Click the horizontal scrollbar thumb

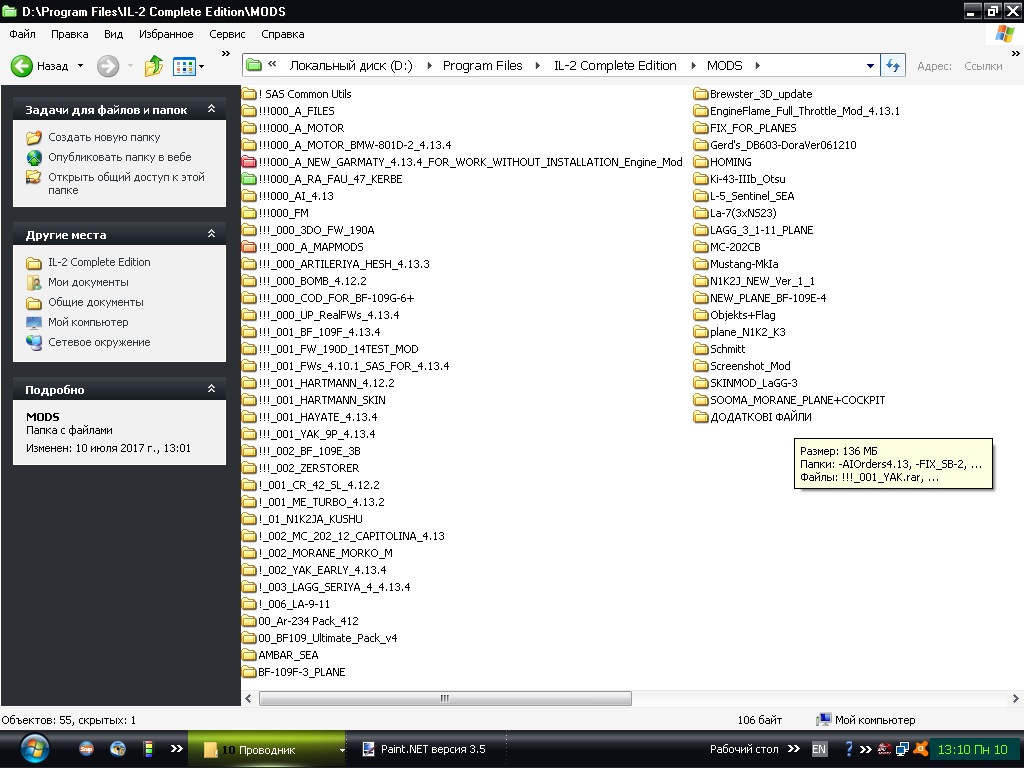tap(445, 698)
